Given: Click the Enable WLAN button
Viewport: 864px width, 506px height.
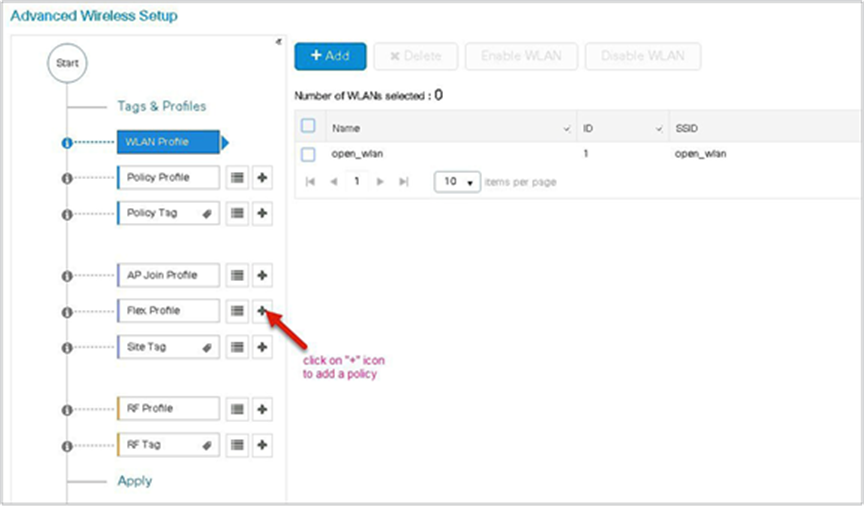Looking at the screenshot, I should click(521, 56).
